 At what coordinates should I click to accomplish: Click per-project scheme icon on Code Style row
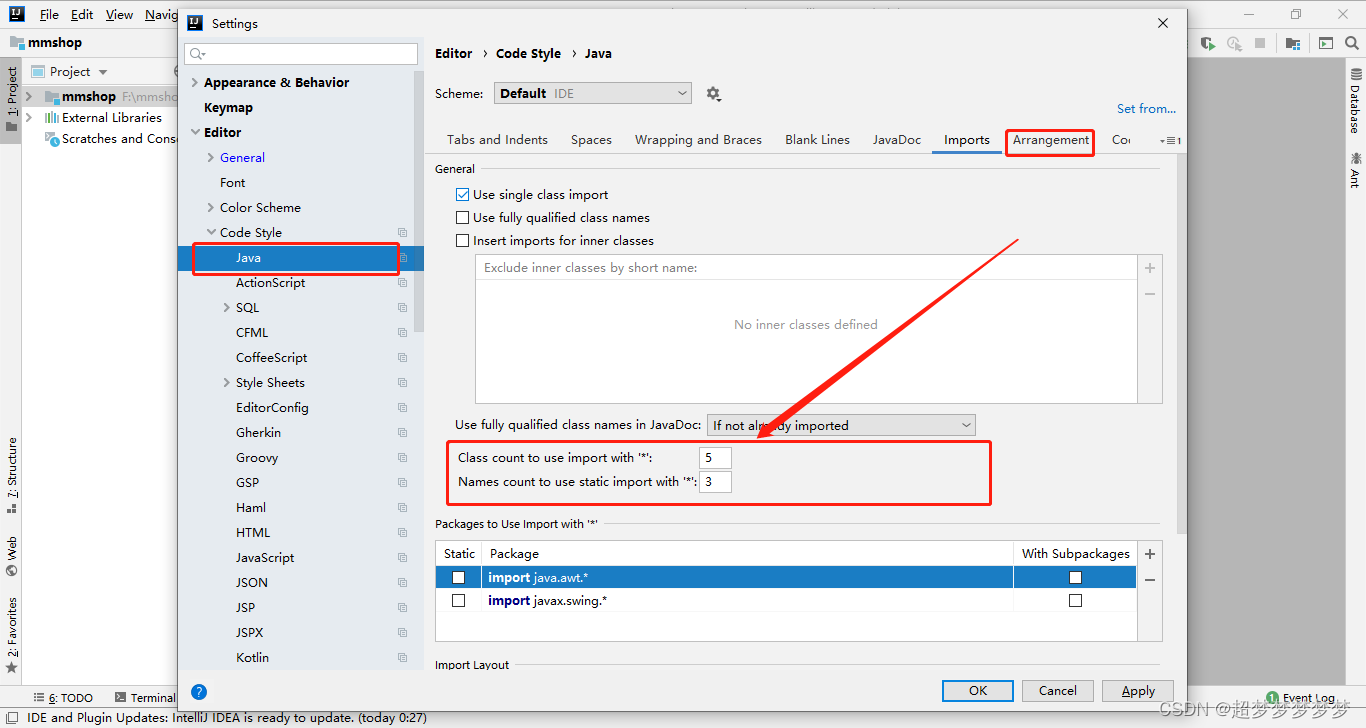403,233
